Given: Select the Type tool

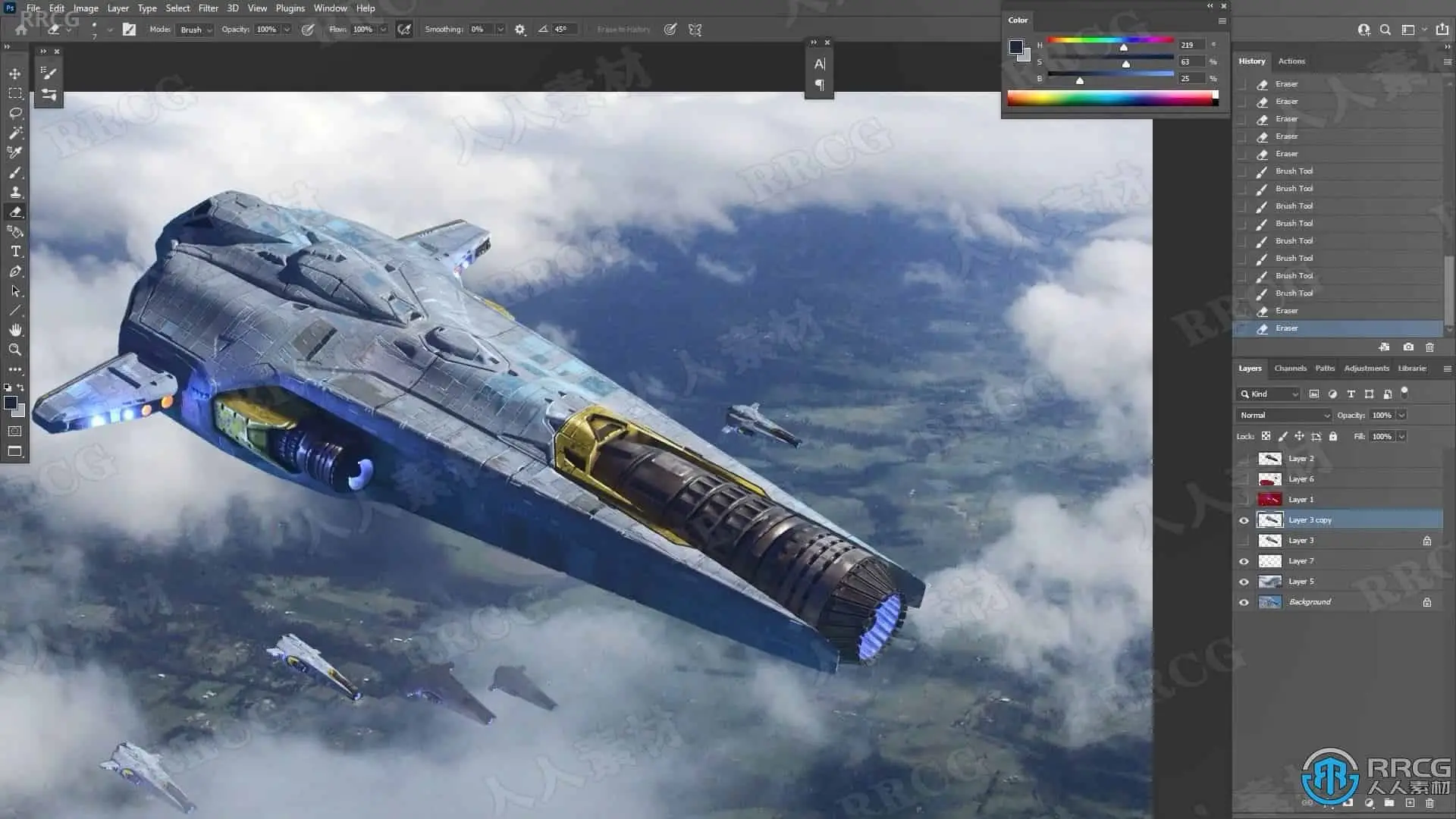Looking at the screenshot, I should point(15,251).
